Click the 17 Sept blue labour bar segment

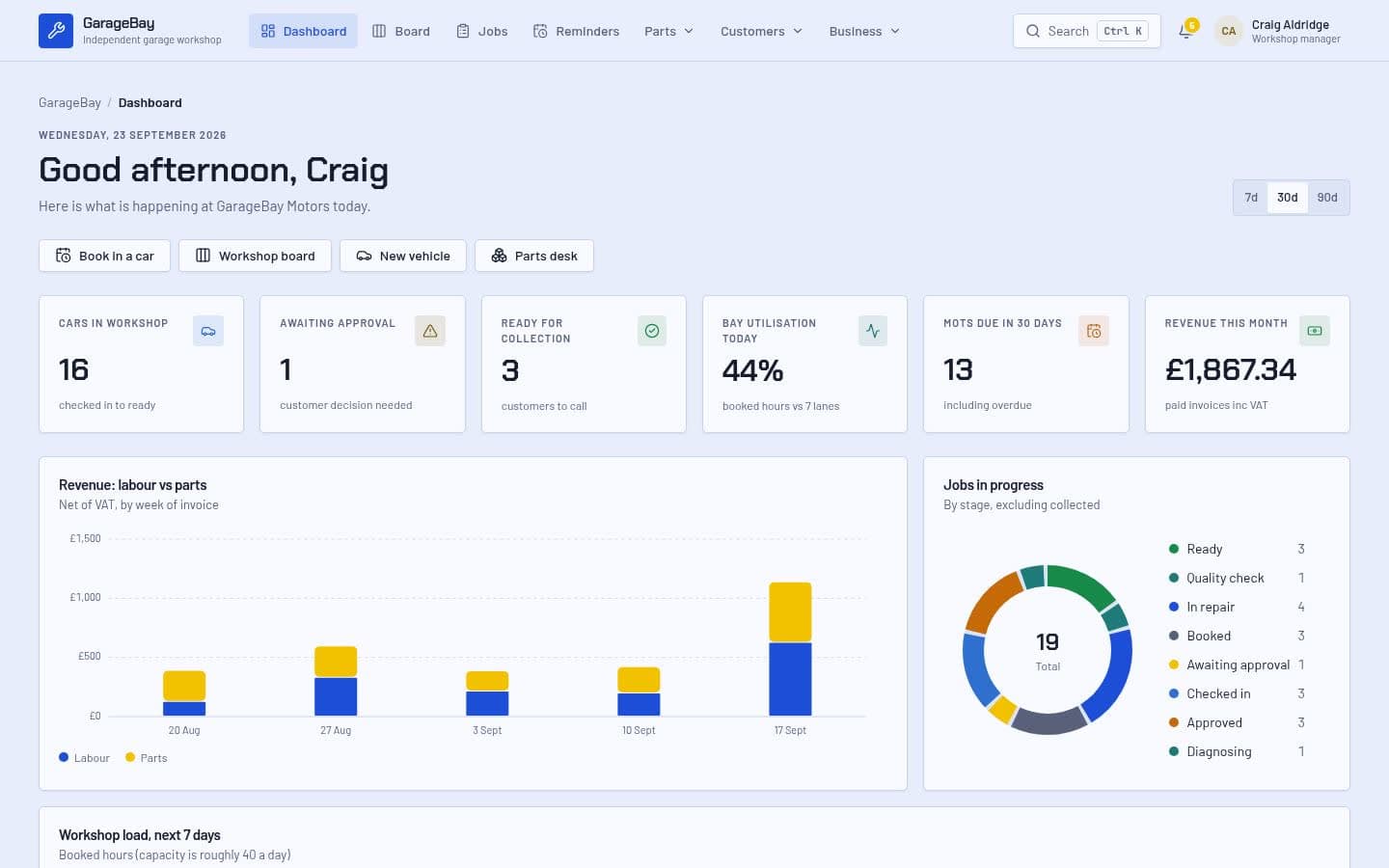coord(790,679)
